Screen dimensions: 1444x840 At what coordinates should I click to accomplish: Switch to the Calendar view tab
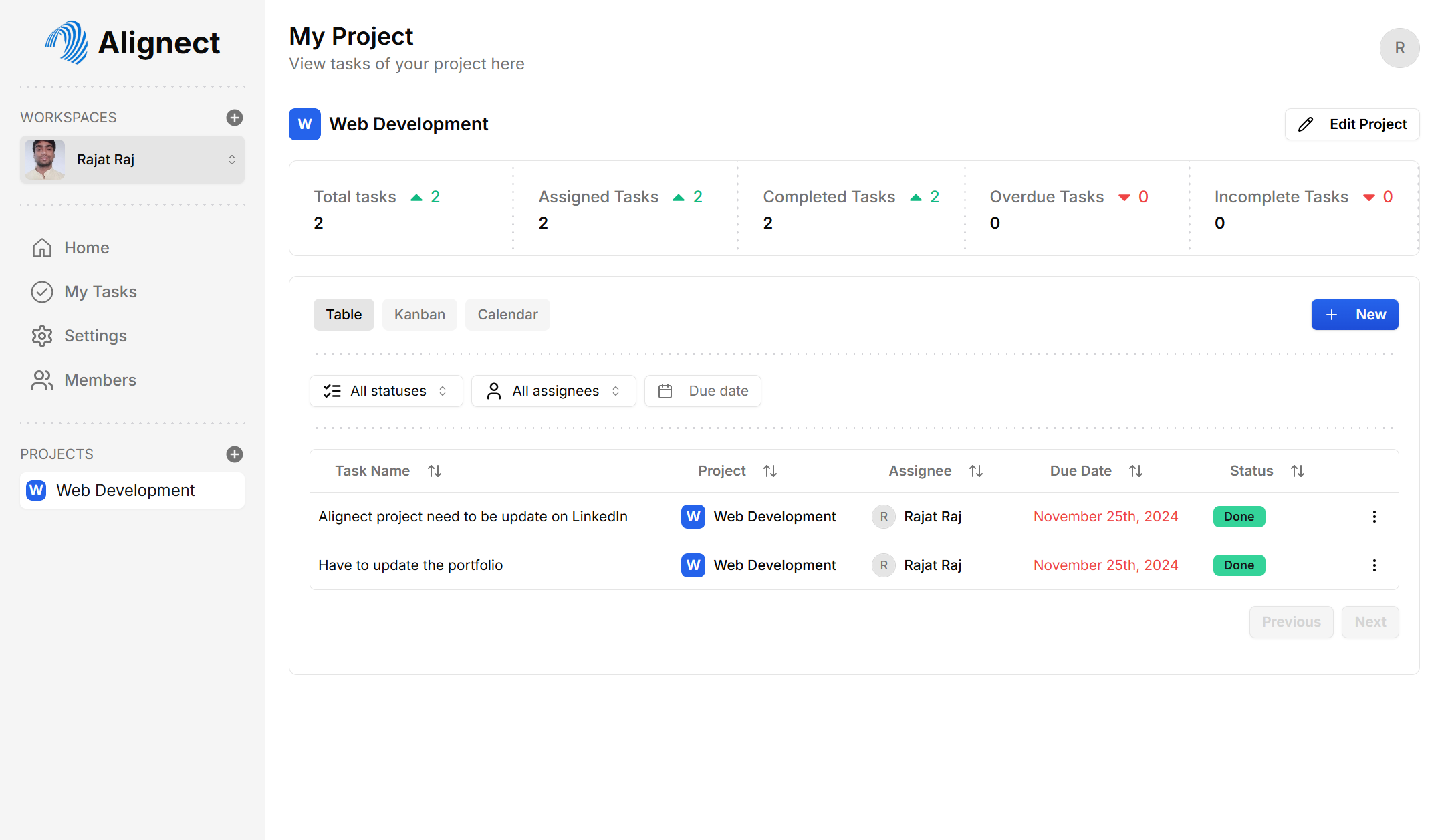coord(507,315)
